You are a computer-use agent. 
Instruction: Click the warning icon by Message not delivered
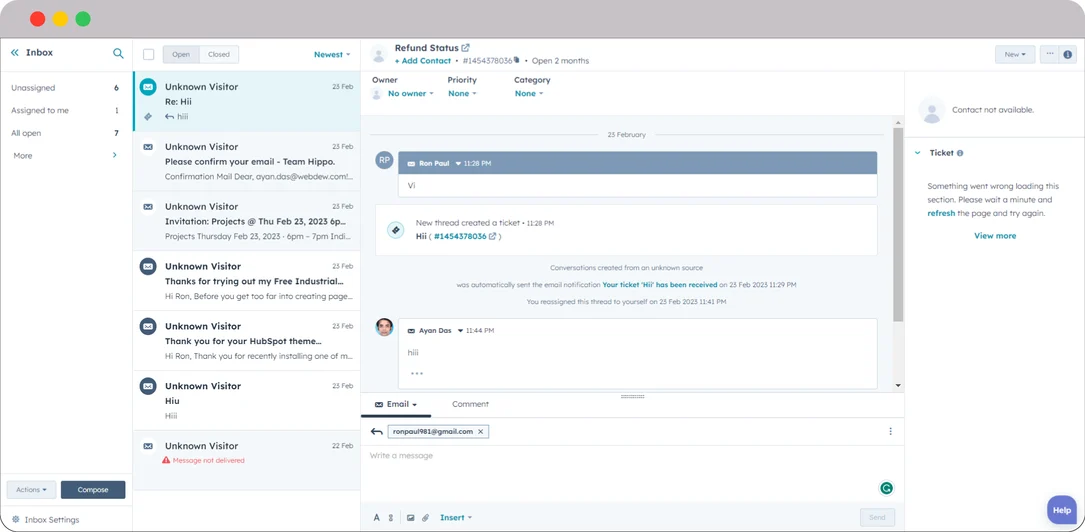[166, 460]
